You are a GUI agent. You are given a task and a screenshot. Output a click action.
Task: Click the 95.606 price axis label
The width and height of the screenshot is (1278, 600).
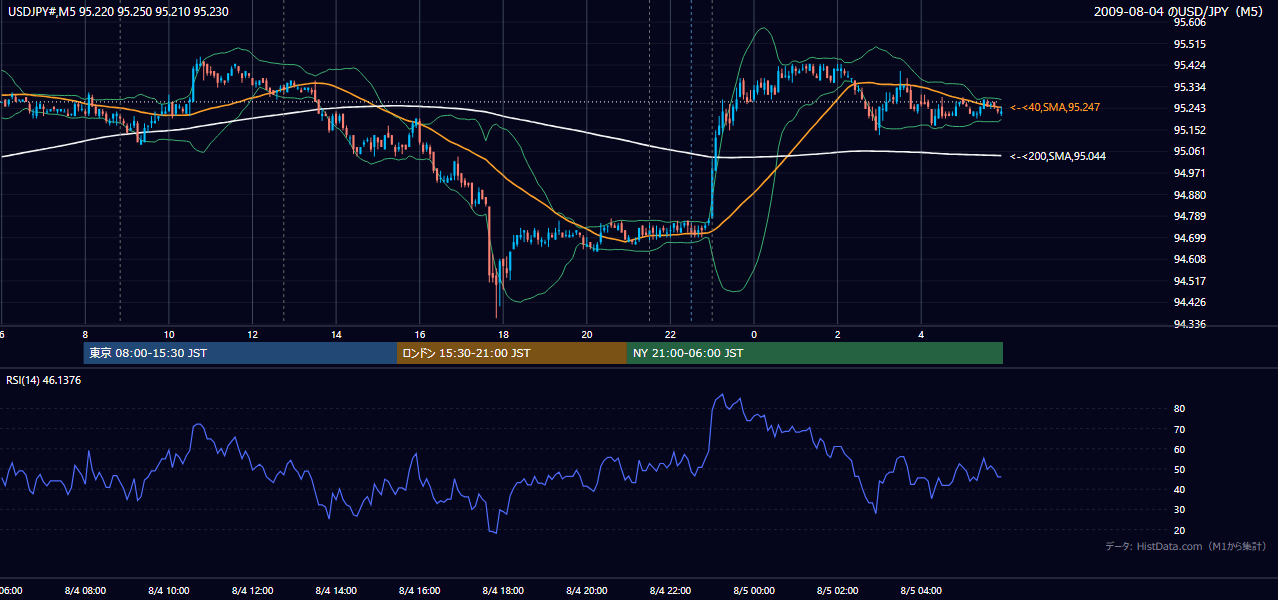(1189, 22)
